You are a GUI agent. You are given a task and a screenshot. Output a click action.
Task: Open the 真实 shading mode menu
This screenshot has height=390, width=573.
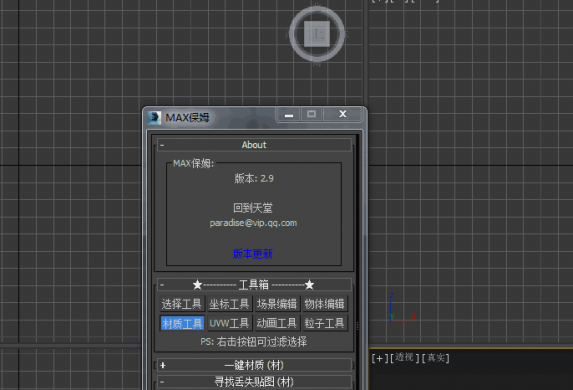coord(436,358)
